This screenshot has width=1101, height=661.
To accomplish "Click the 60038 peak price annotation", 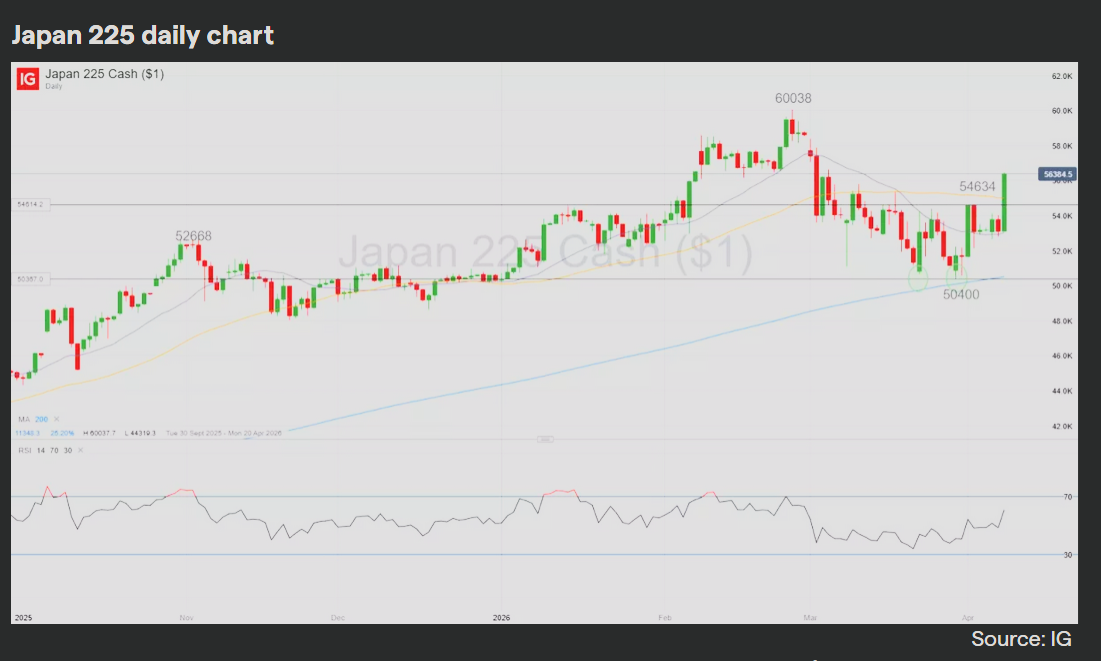I will 793,98.
